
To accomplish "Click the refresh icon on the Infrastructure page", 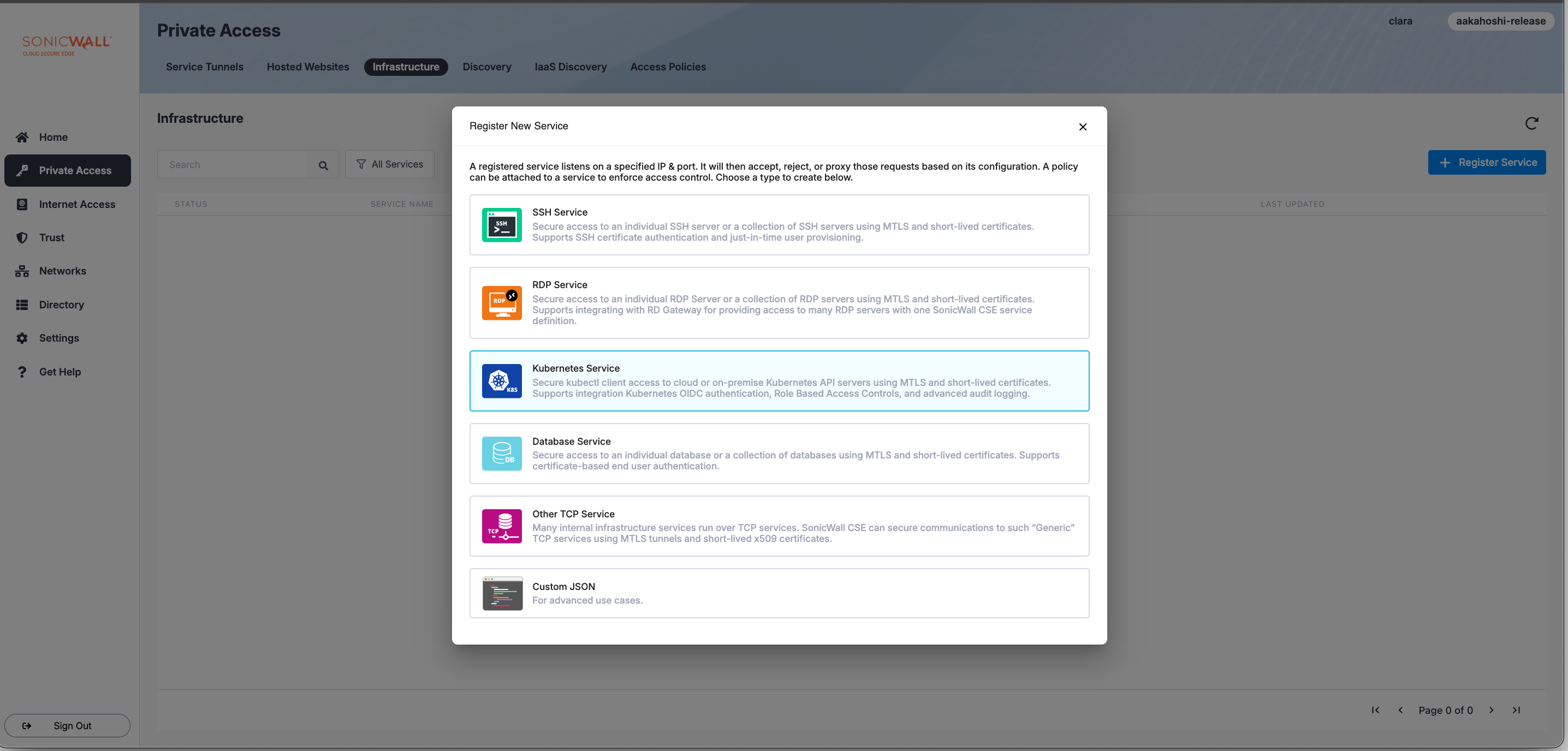I will click(x=1531, y=123).
